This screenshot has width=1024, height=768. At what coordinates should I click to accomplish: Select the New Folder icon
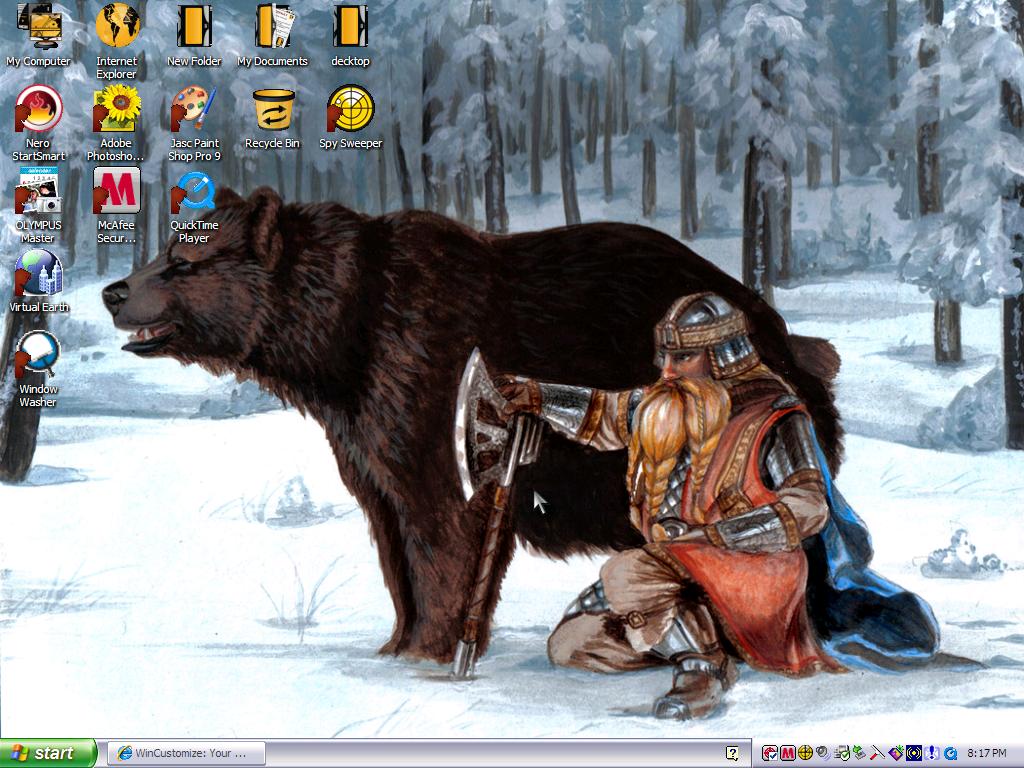(194, 35)
